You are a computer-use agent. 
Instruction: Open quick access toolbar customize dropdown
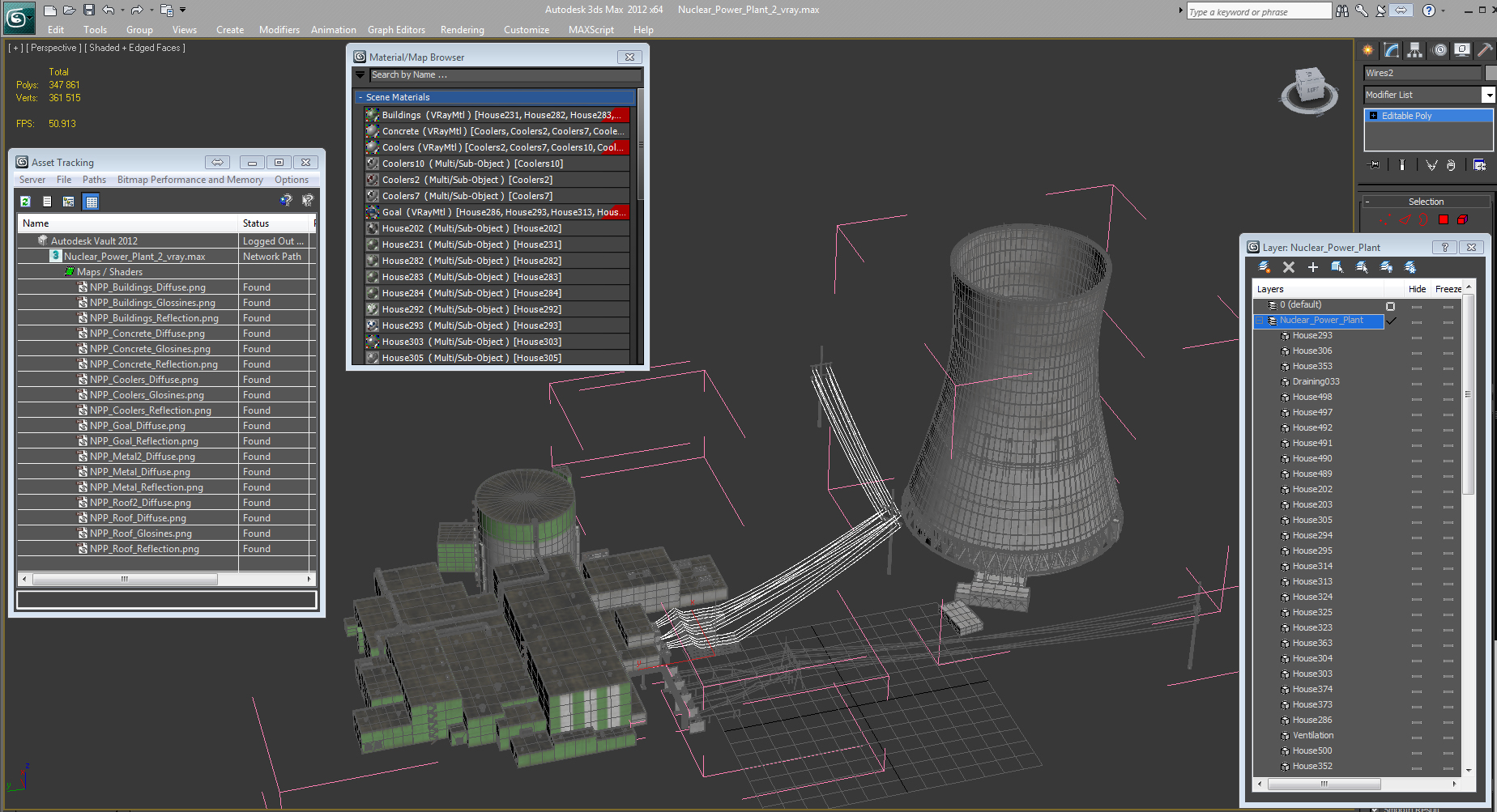coord(182,11)
